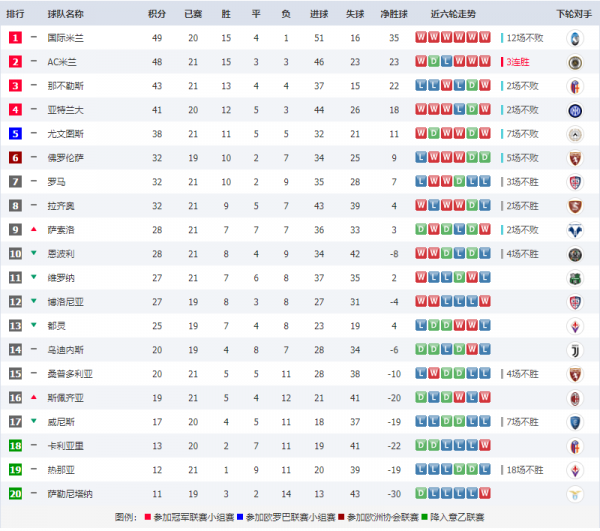Sort by 净胜球 column header
The height and width of the screenshot is (531, 600).
pos(394,14)
